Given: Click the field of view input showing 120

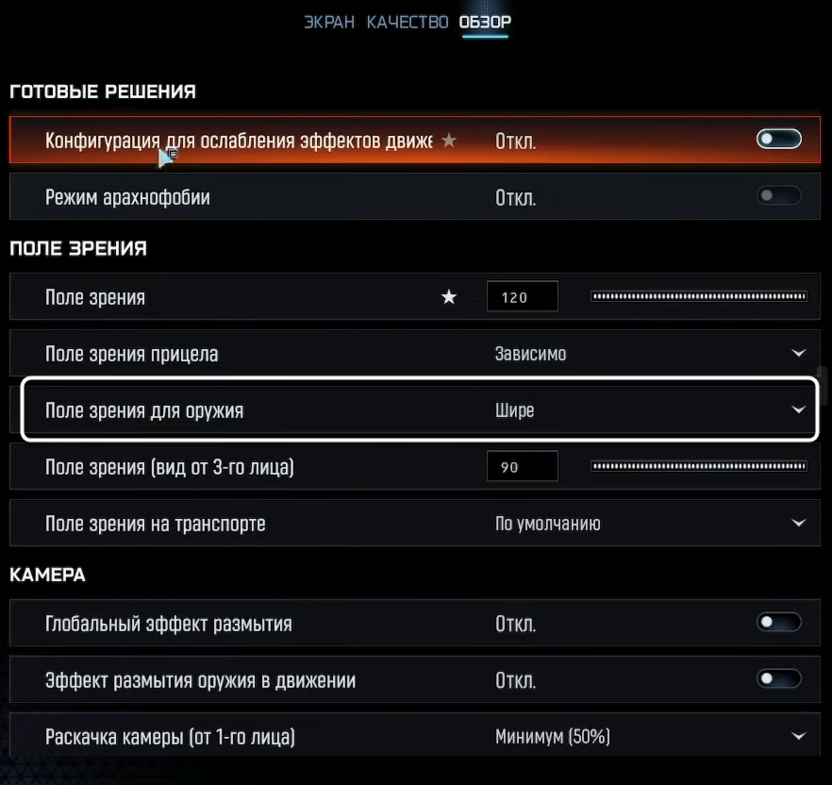Looking at the screenshot, I should pos(522,297).
